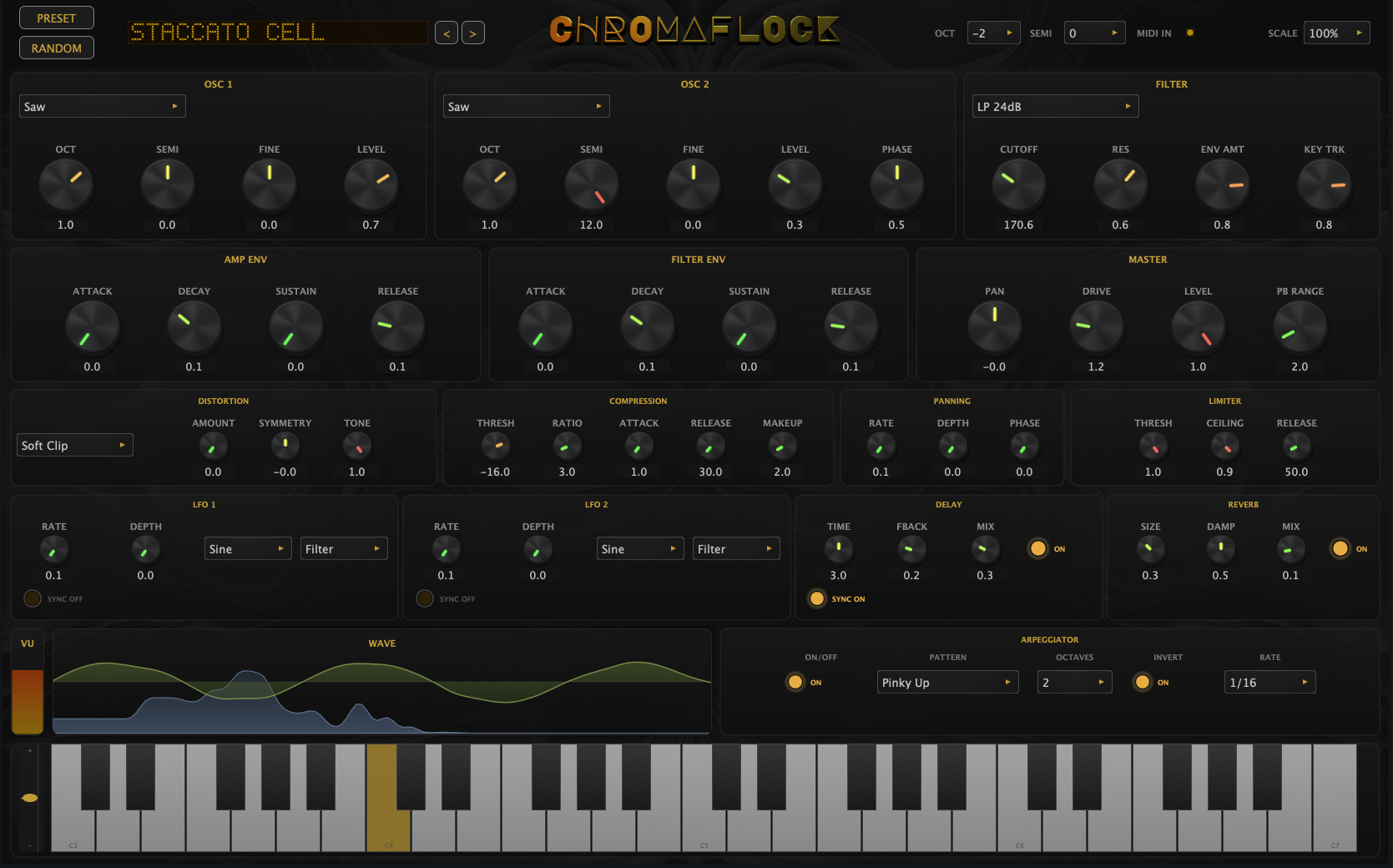Click the filter KEY TRK knob
The height and width of the screenshot is (868, 1393).
click(1325, 184)
